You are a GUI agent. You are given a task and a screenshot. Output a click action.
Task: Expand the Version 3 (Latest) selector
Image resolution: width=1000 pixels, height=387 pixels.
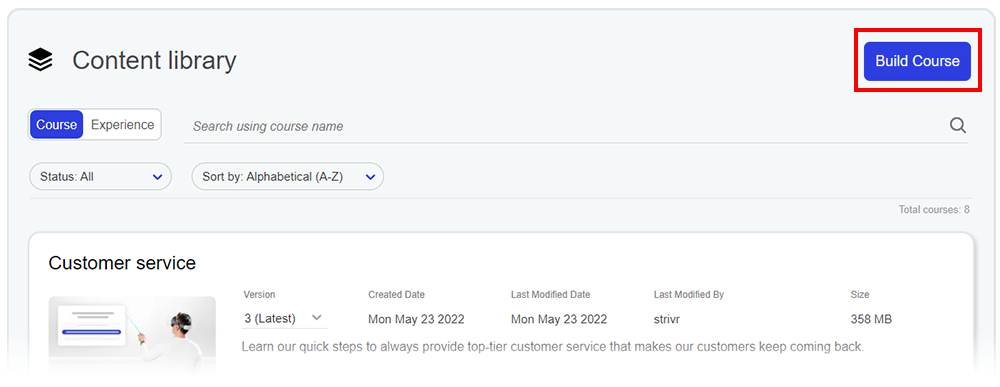pos(284,318)
